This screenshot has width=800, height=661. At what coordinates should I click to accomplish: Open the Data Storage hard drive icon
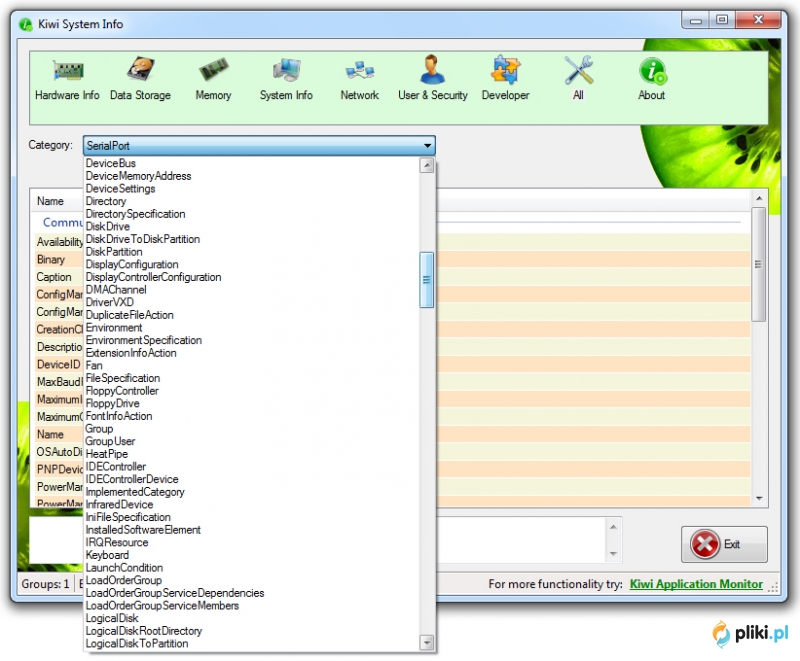pos(140,69)
